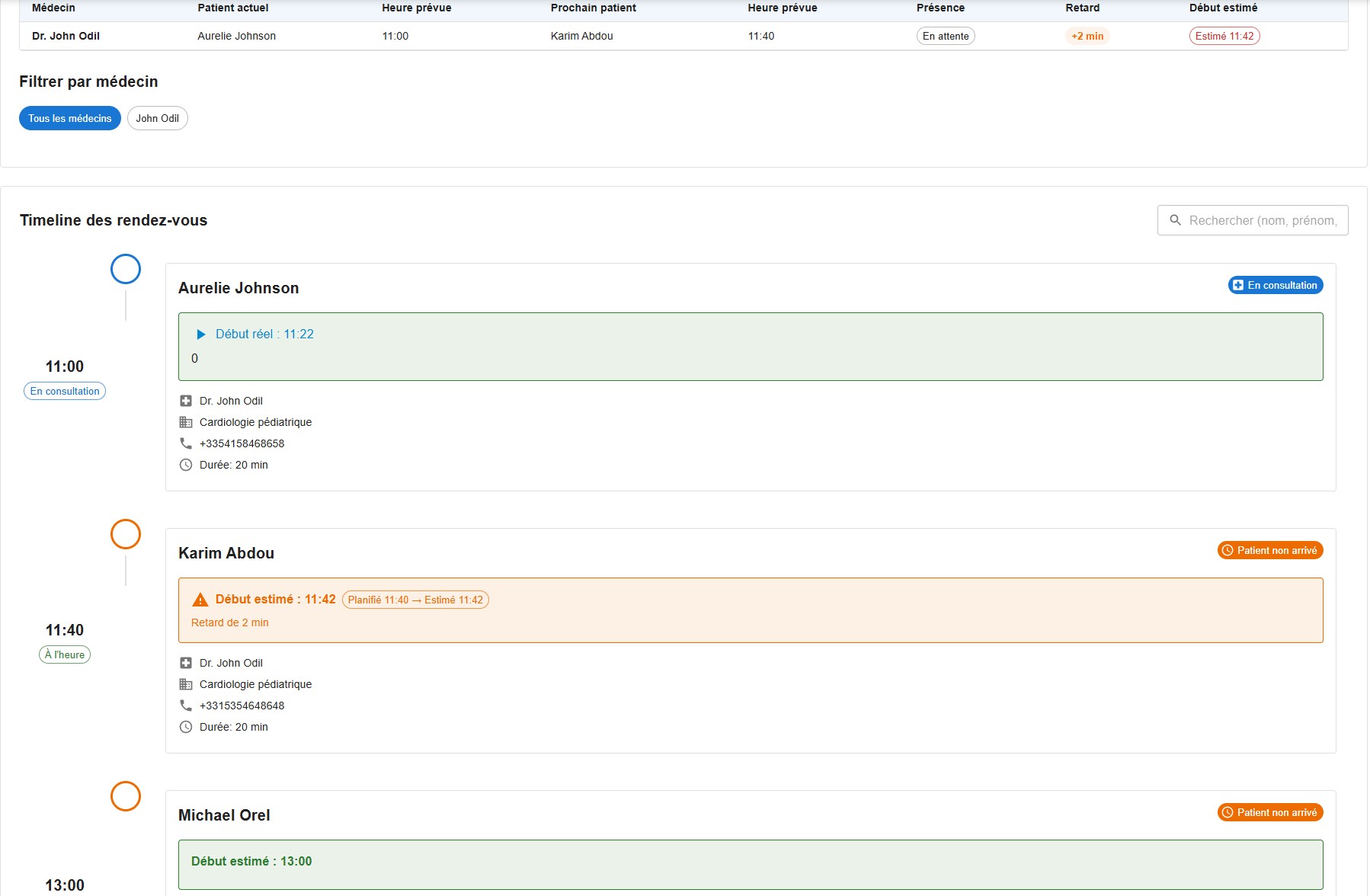Click the search magnifier icon
This screenshot has width=1370, height=896.
click(1175, 220)
